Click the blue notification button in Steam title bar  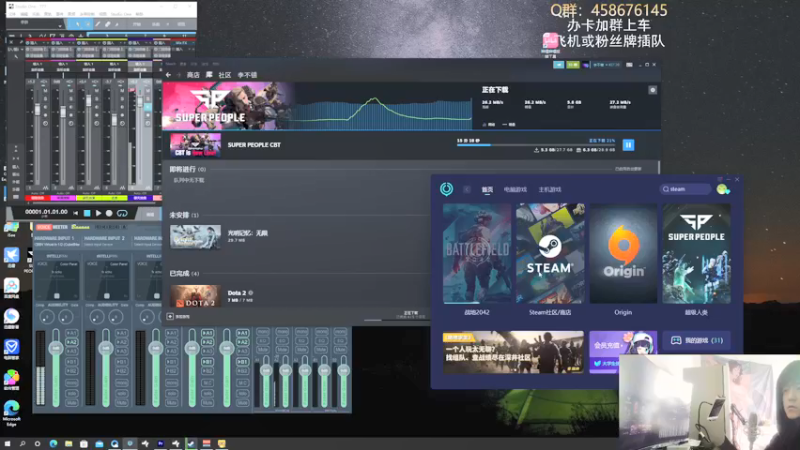pyautogui.click(x=559, y=65)
